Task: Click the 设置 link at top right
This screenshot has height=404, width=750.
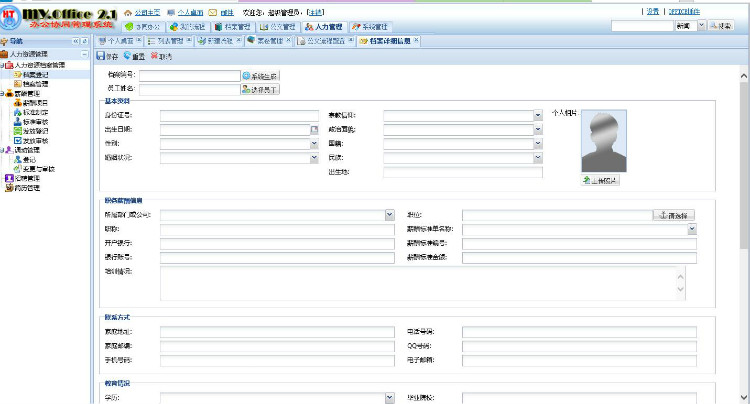Action: pos(653,11)
